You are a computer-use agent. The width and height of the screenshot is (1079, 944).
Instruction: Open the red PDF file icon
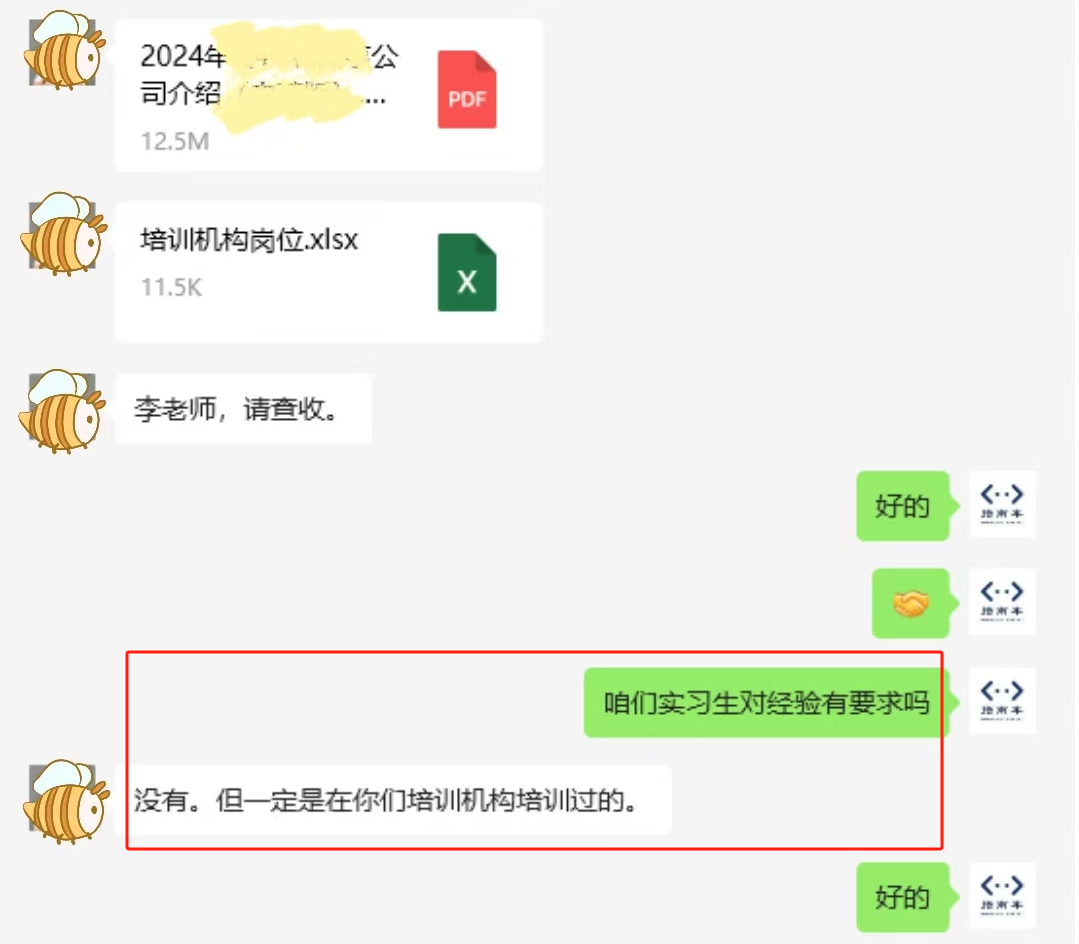pos(467,89)
